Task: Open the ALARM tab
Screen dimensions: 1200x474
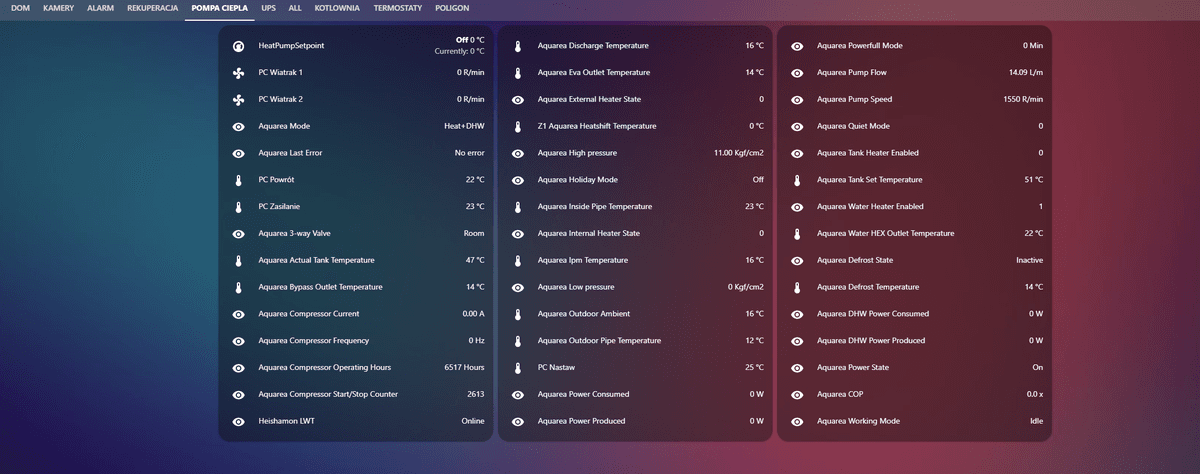Action: pyautogui.click(x=100, y=8)
